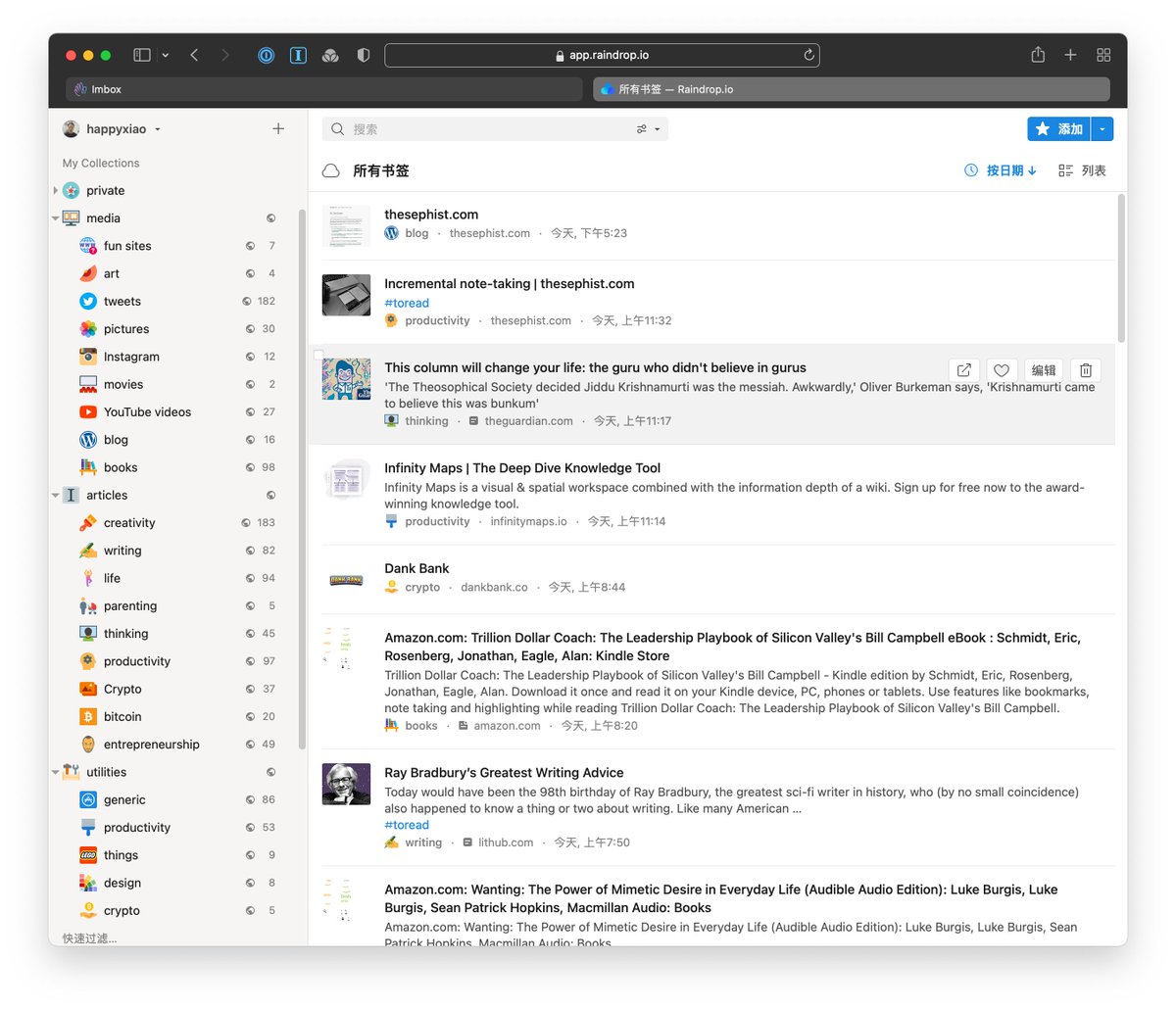Collapse the media collection group
Image resolution: width=1176 pixels, height=1010 pixels.
(x=56, y=218)
